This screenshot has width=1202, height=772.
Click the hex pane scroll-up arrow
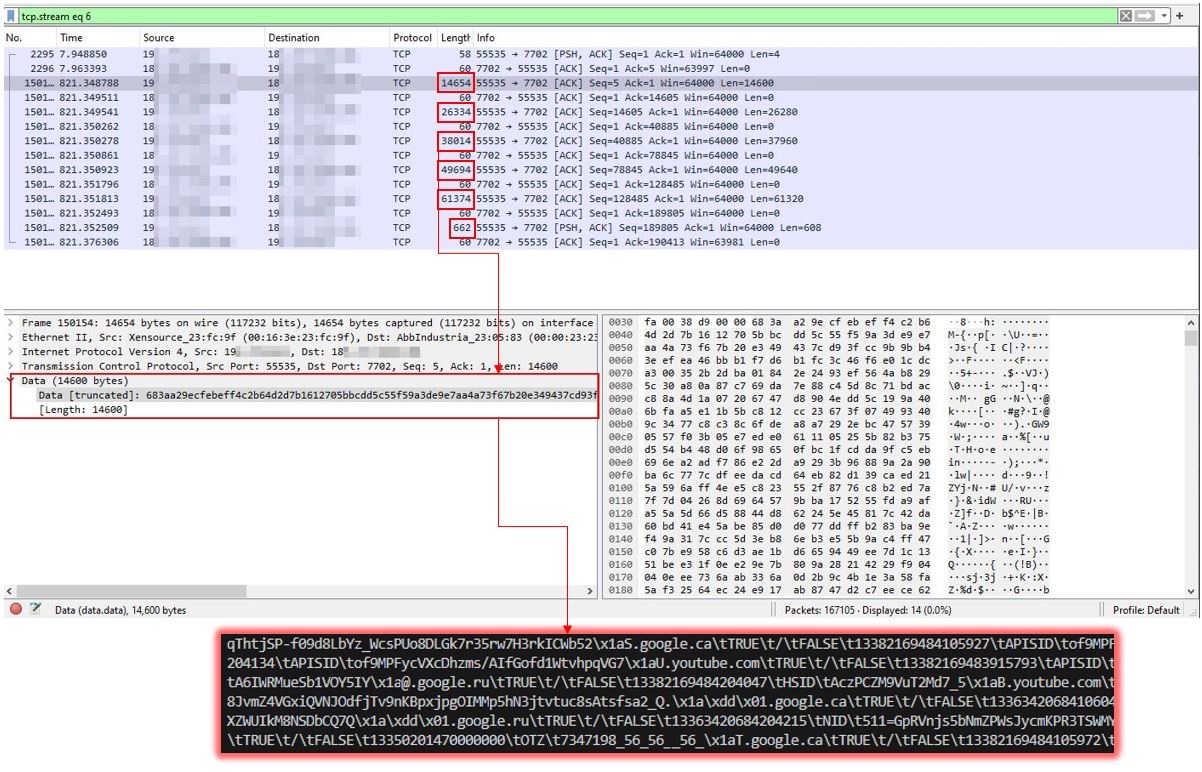(1191, 323)
